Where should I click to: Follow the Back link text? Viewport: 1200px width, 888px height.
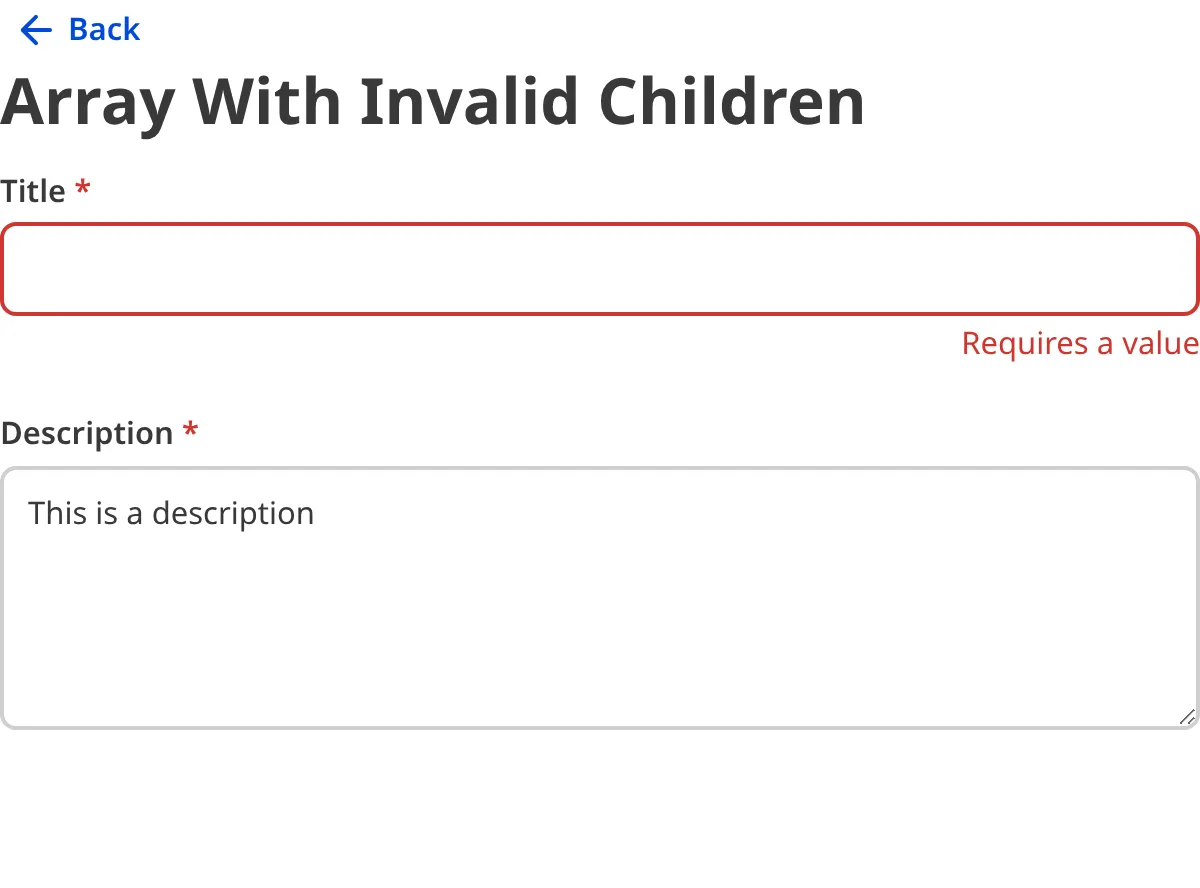coord(104,30)
